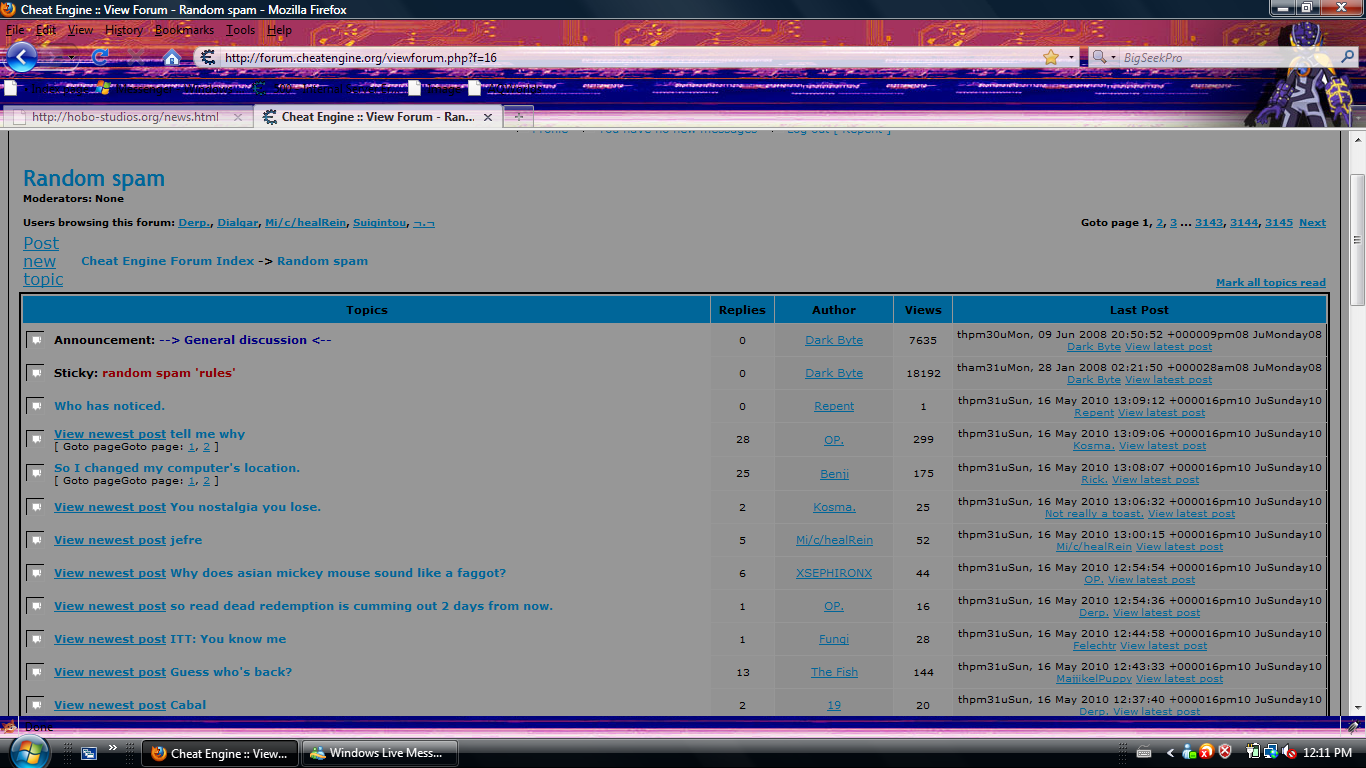Click the Cheat Engine Firefox taskbar button

pyautogui.click(x=222, y=753)
